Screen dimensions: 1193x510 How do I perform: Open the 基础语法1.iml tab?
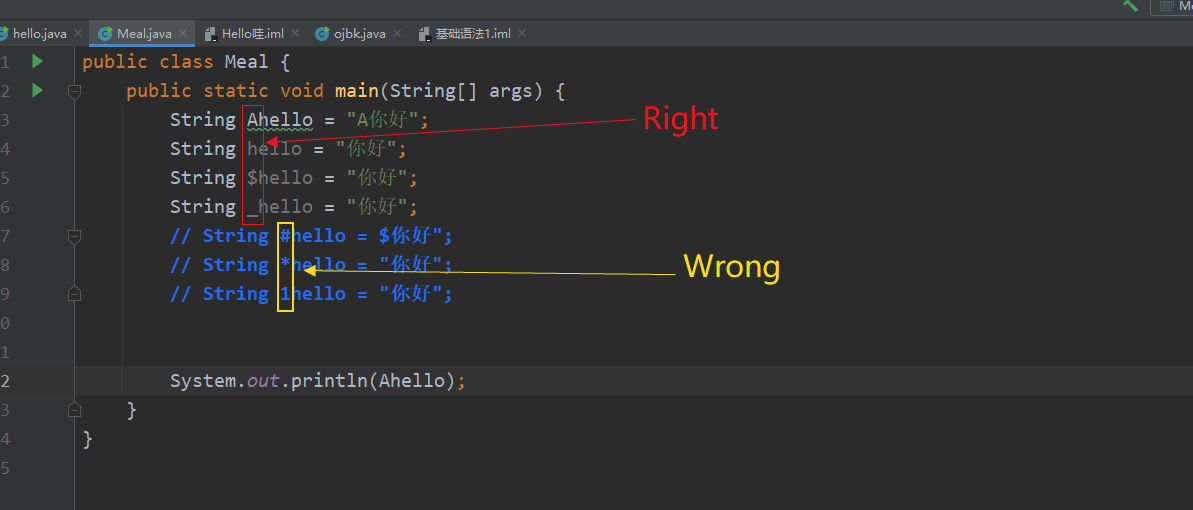pos(472,33)
